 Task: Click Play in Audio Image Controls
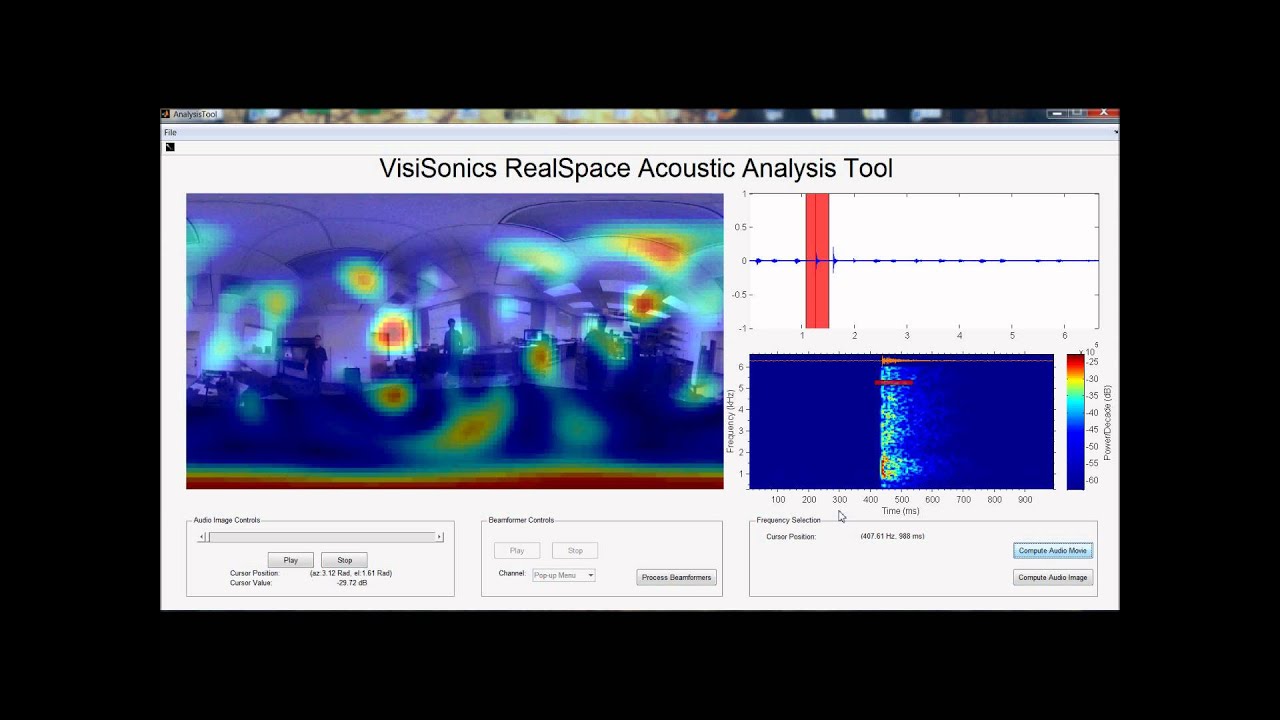pos(290,560)
